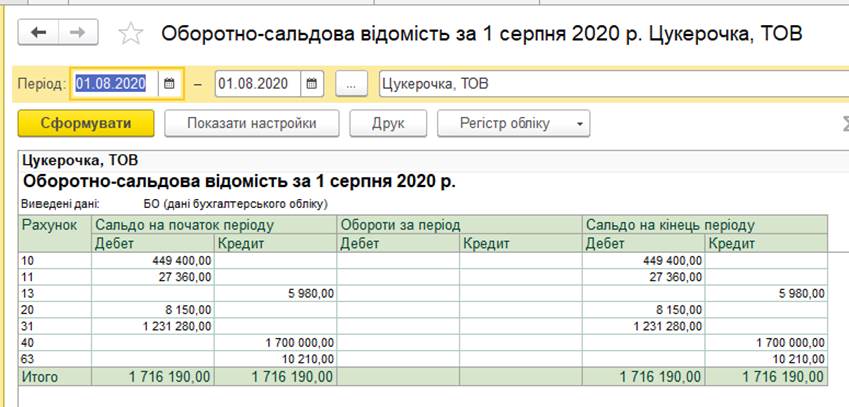Click the Друк button
Image resolution: width=849 pixels, height=407 pixels.
(x=387, y=124)
